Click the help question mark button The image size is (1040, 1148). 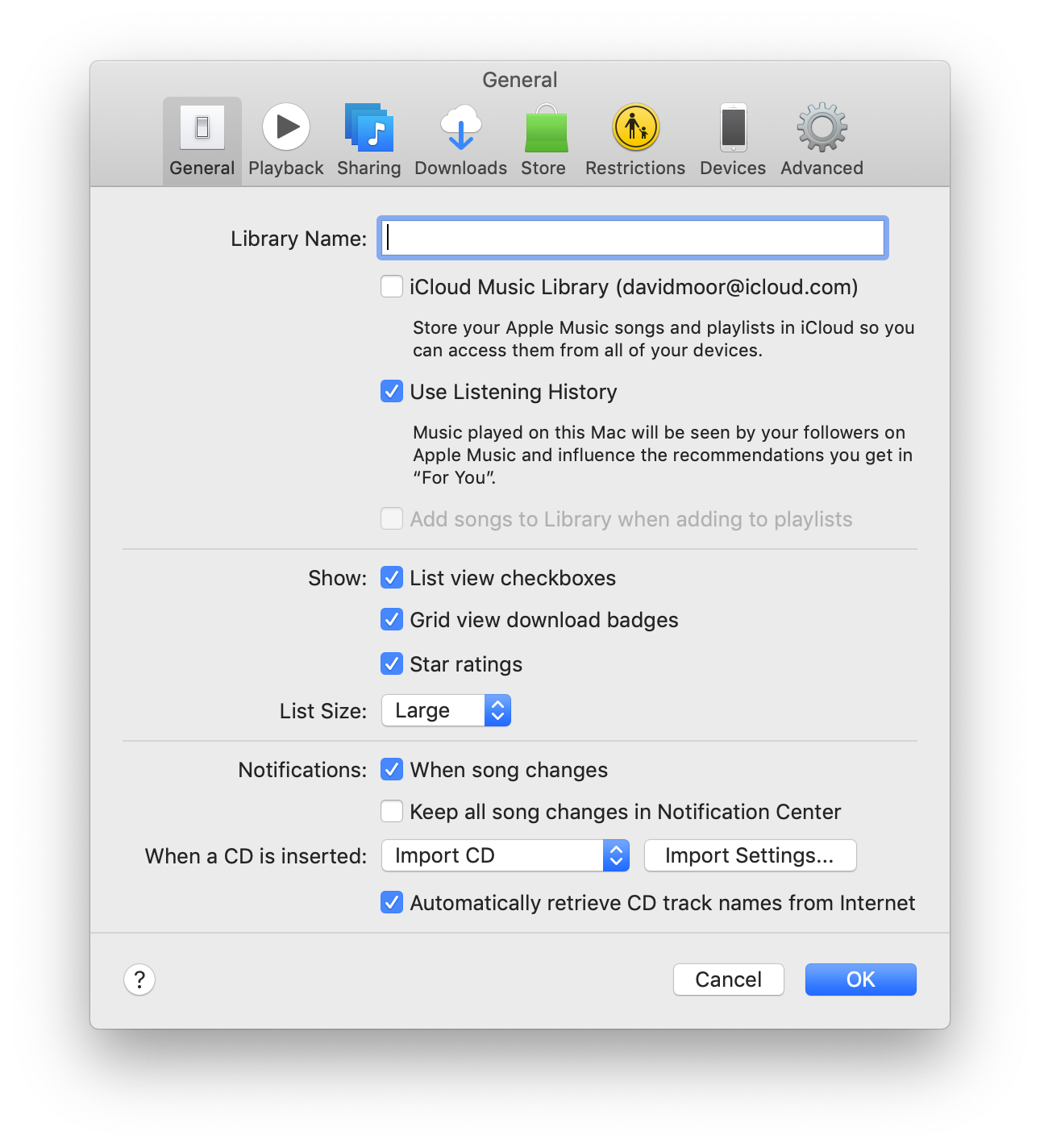tap(139, 980)
